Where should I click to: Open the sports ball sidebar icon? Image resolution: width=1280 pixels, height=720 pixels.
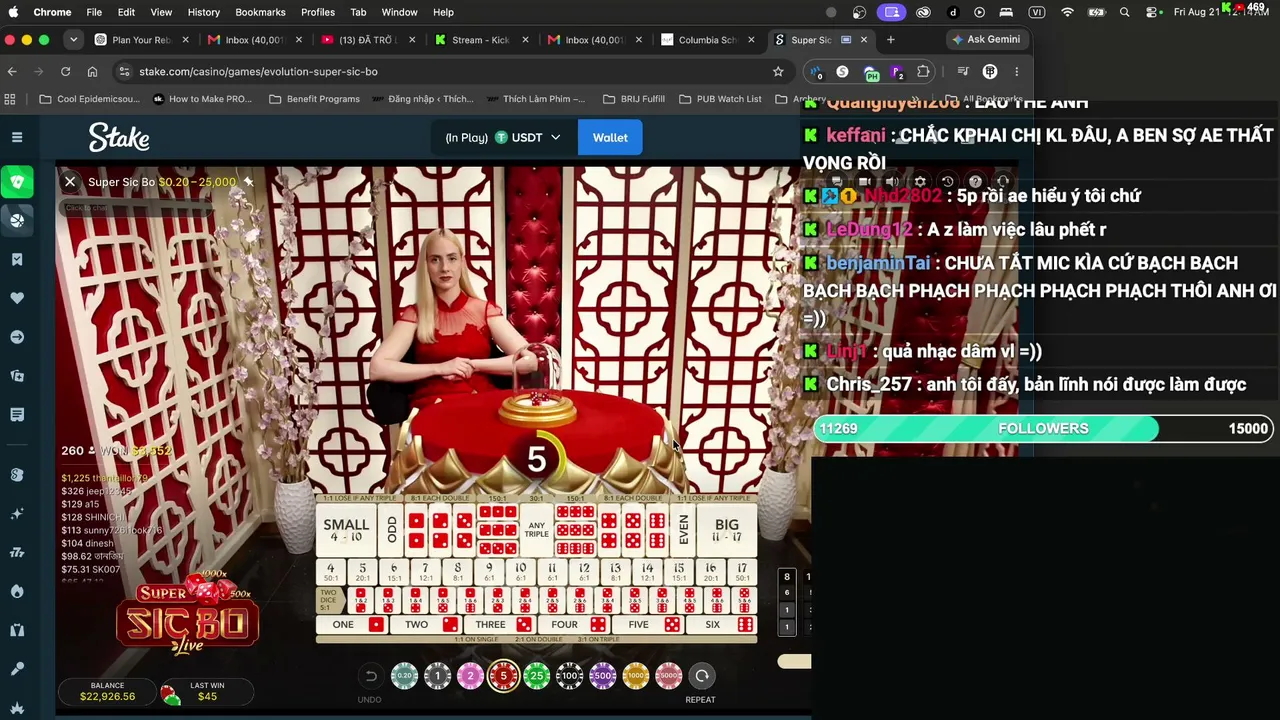17,220
